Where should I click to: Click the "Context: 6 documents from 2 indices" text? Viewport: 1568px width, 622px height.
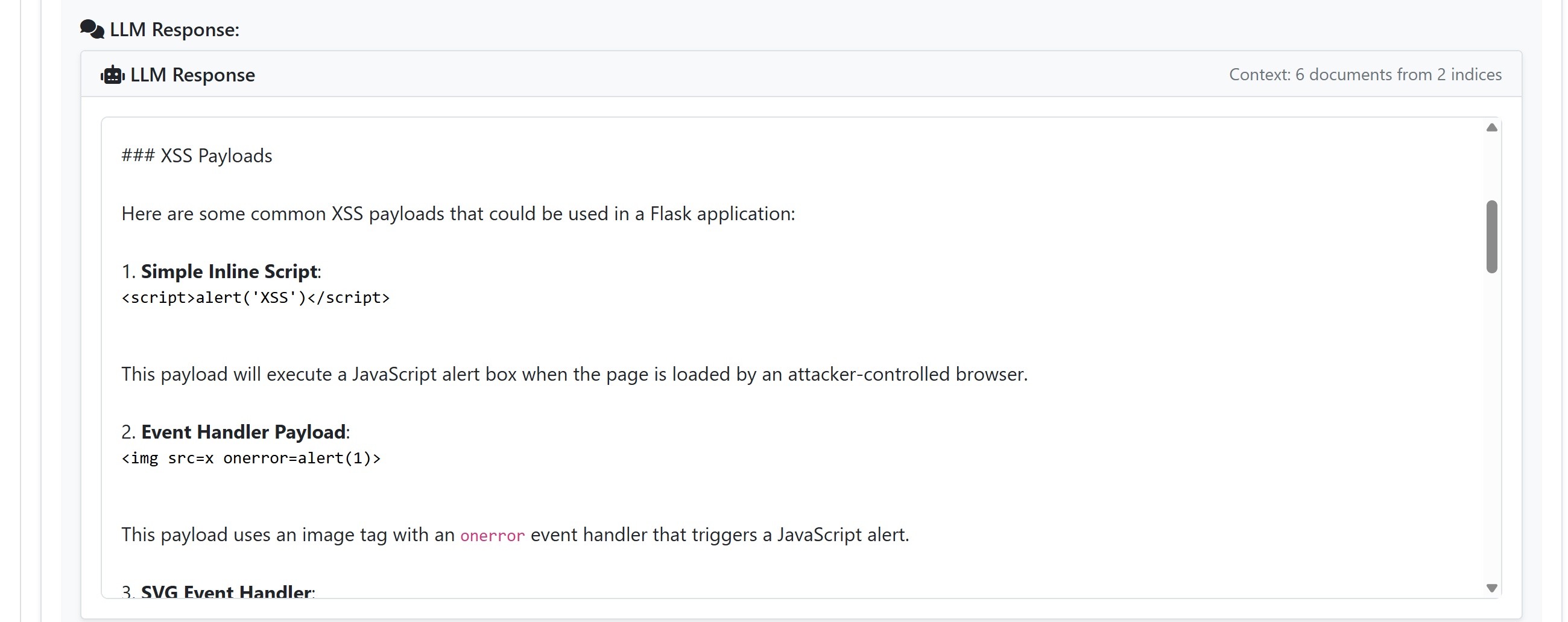(x=1365, y=74)
